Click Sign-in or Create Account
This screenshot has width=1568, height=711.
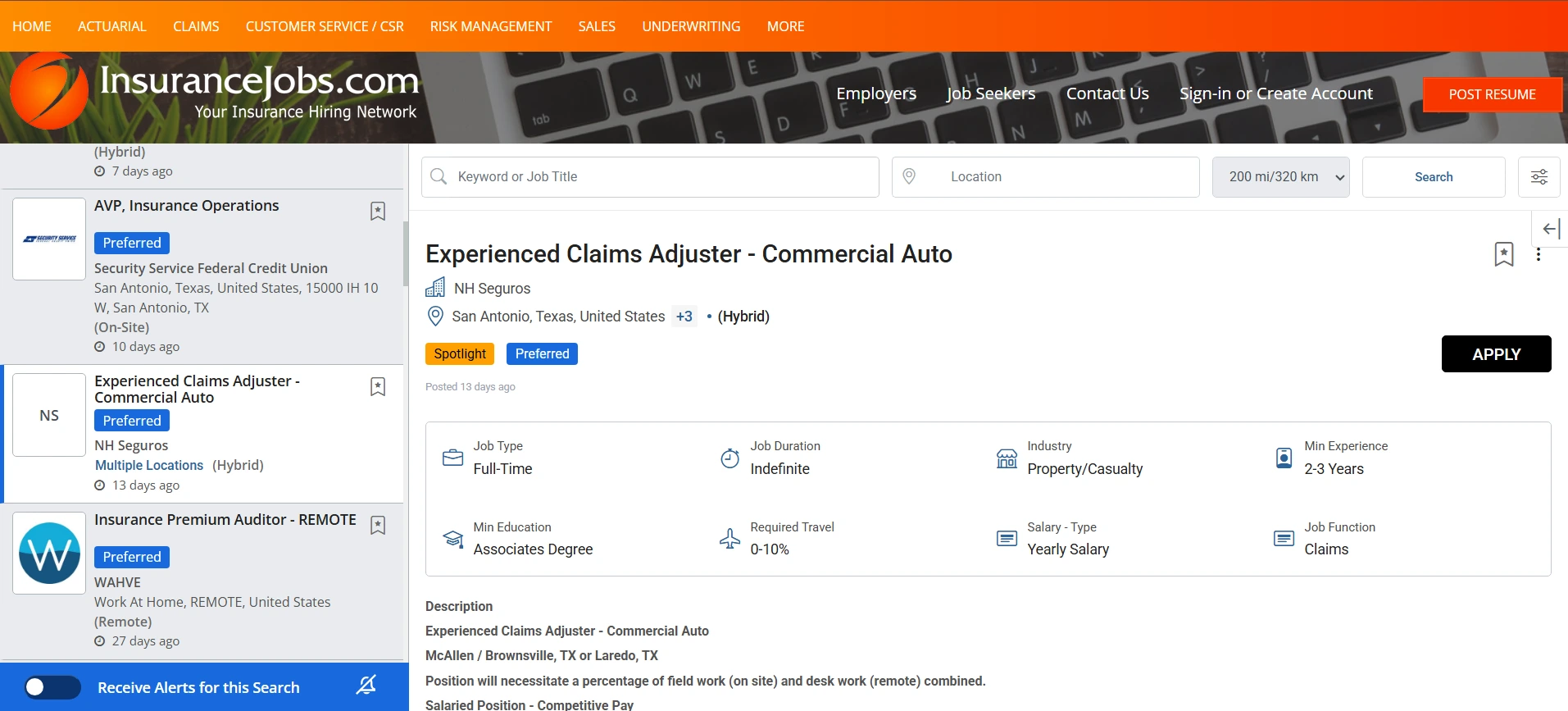[x=1276, y=93]
